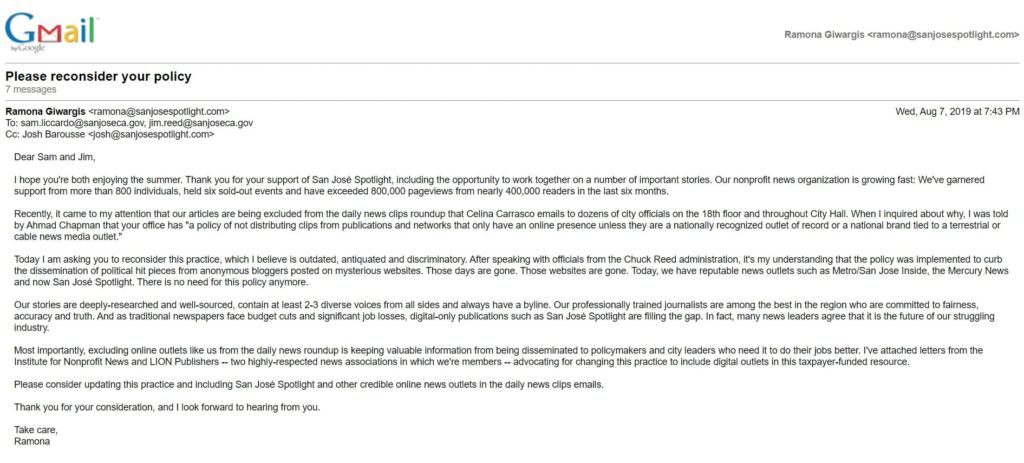The width and height of the screenshot is (1024, 463).
Task: Click the subject 'Please reconsider your policy'
Action: tap(99, 76)
